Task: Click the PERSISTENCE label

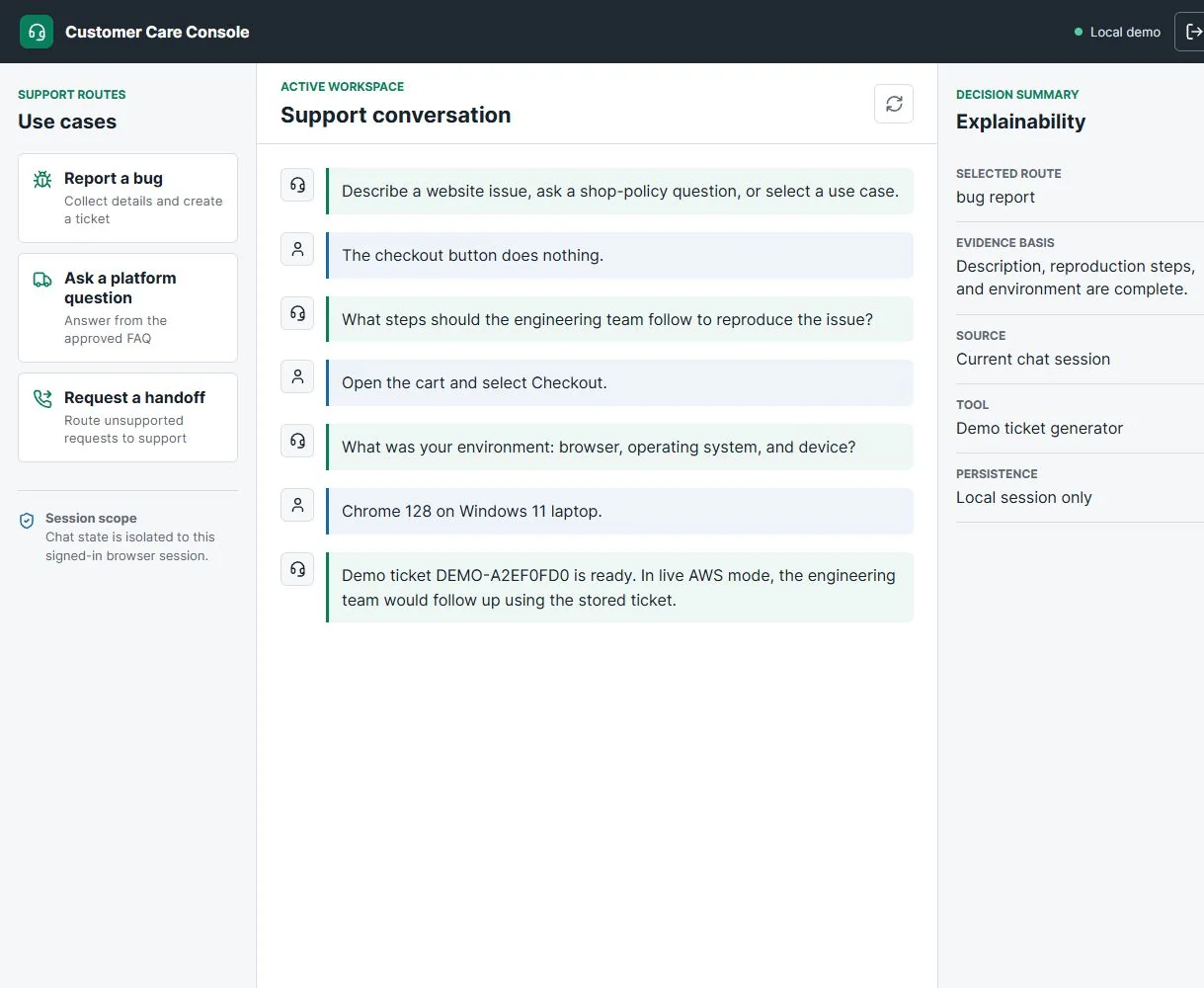Action: tap(997, 474)
